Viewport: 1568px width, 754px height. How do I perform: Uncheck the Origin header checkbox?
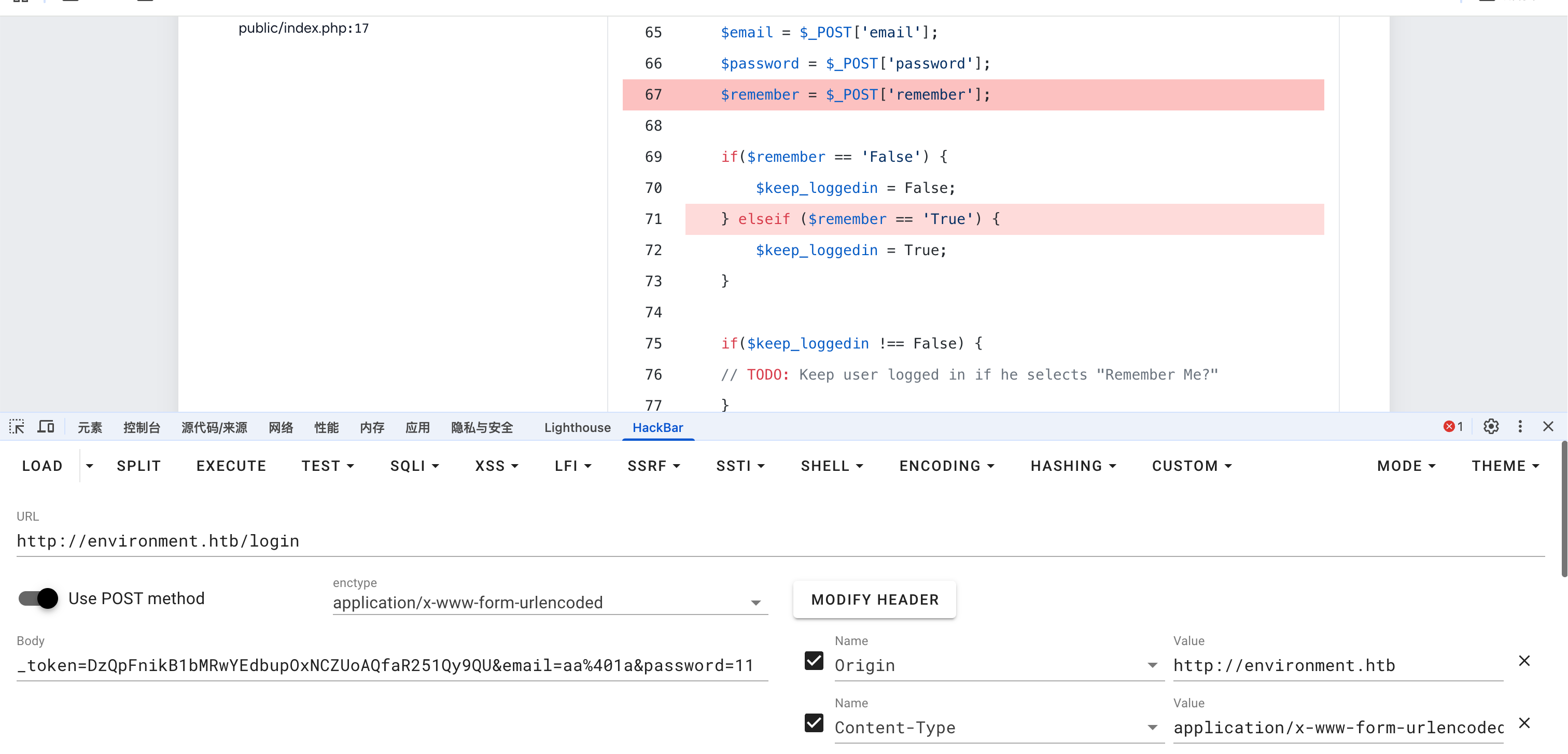click(x=814, y=661)
